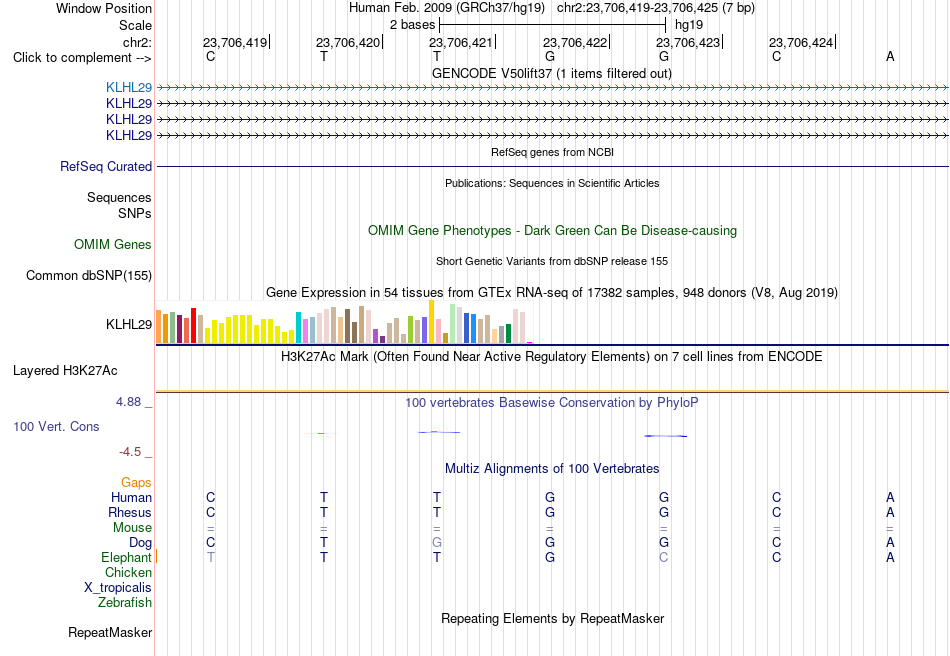Click the 'SNPs' track label

tap(135, 213)
